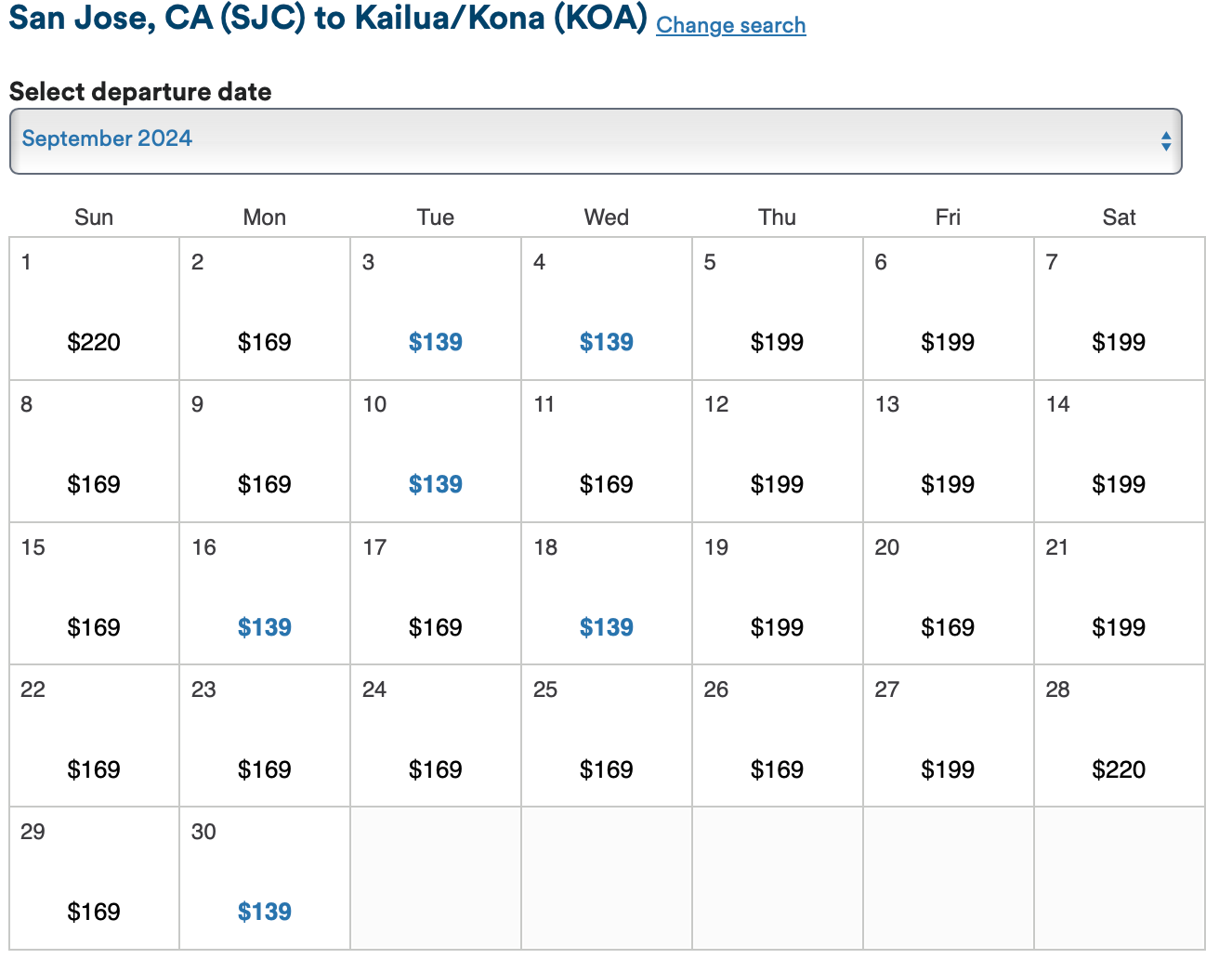1232x972 pixels.
Task: Choose September 7 at $199
Action: [x=1119, y=342]
